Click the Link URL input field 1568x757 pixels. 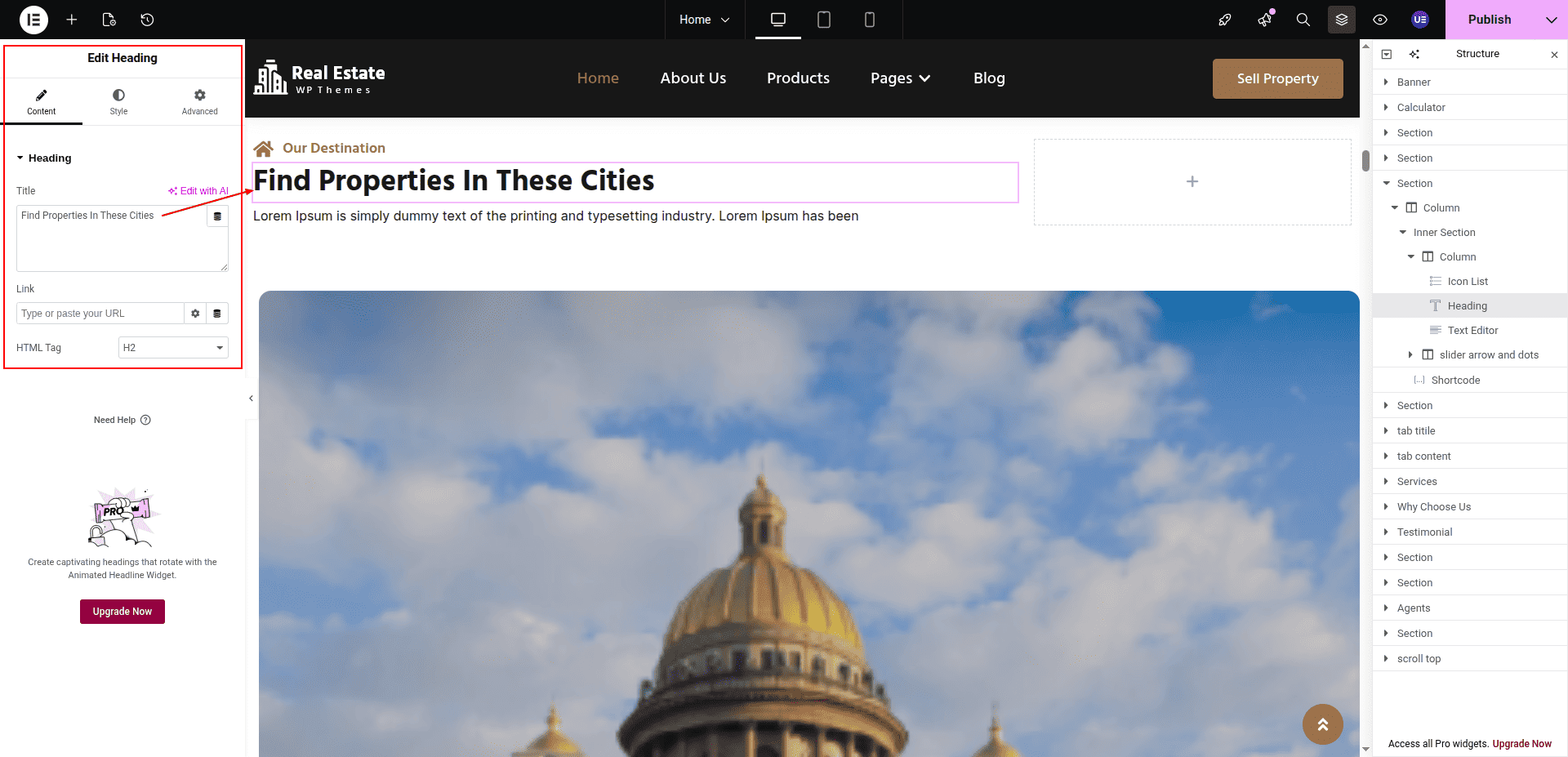coord(100,314)
